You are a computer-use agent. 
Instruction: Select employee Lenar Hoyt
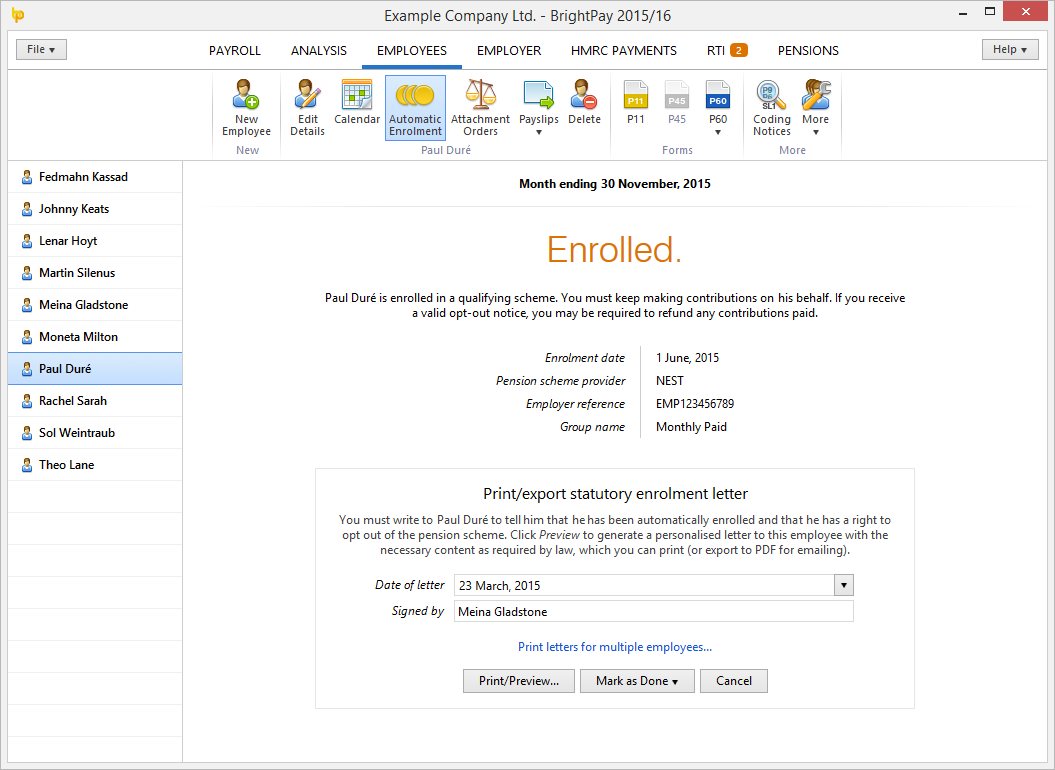95,241
